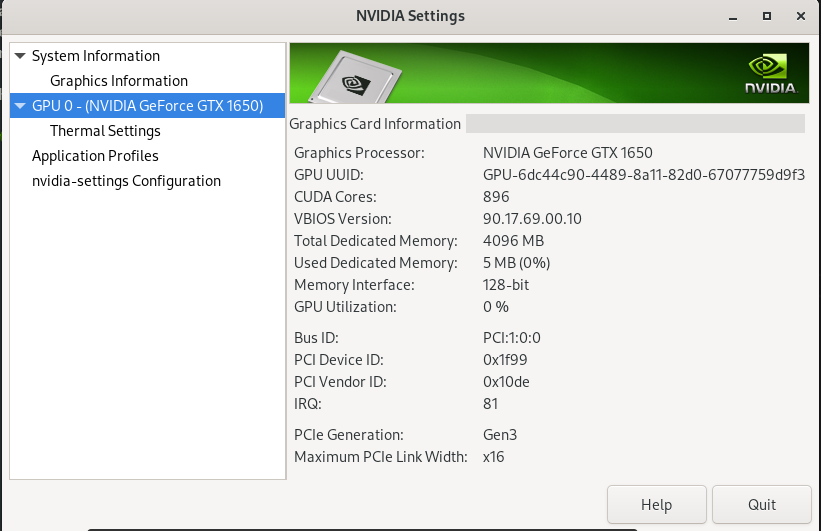Click the VBIOS Version value 90.17.69.00.10
Viewport: 821px width, 531px height.
[x=532, y=219]
